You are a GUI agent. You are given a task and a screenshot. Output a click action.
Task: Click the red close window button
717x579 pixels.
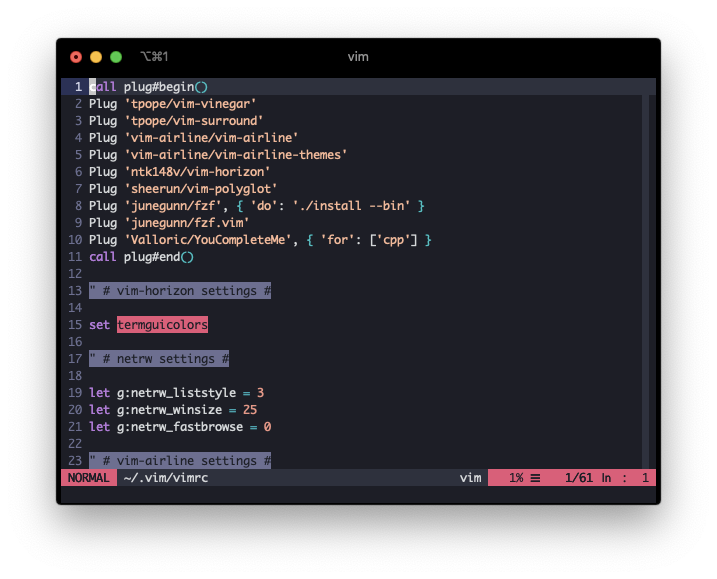click(76, 57)
